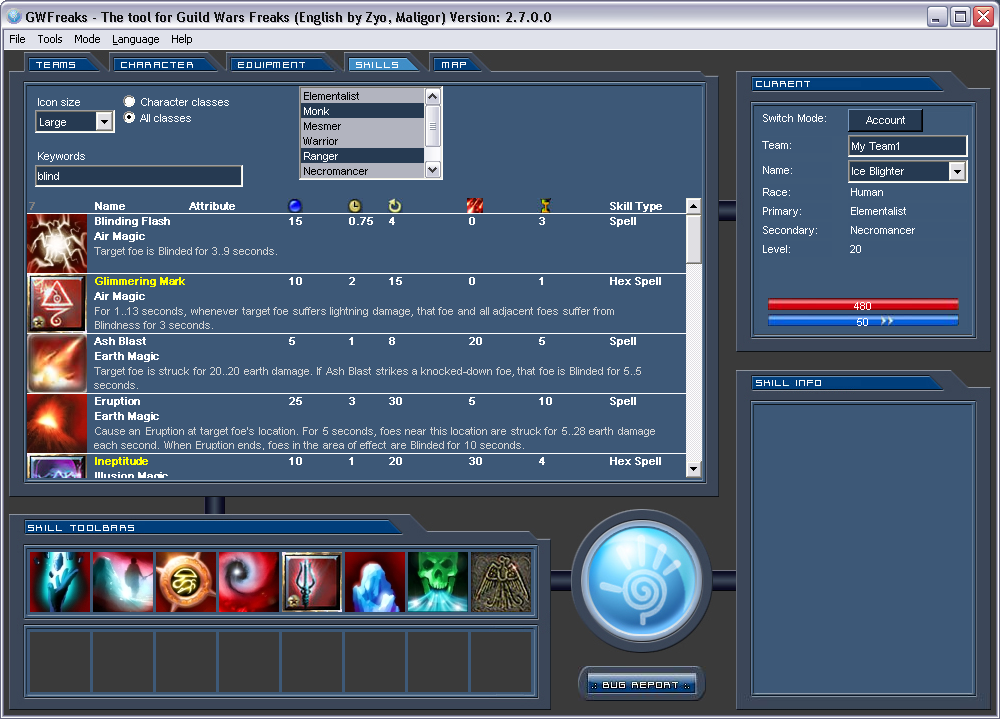1000x719 pixels.
Task: Click the Account switch mode button
Action: (x=885, y=120)
